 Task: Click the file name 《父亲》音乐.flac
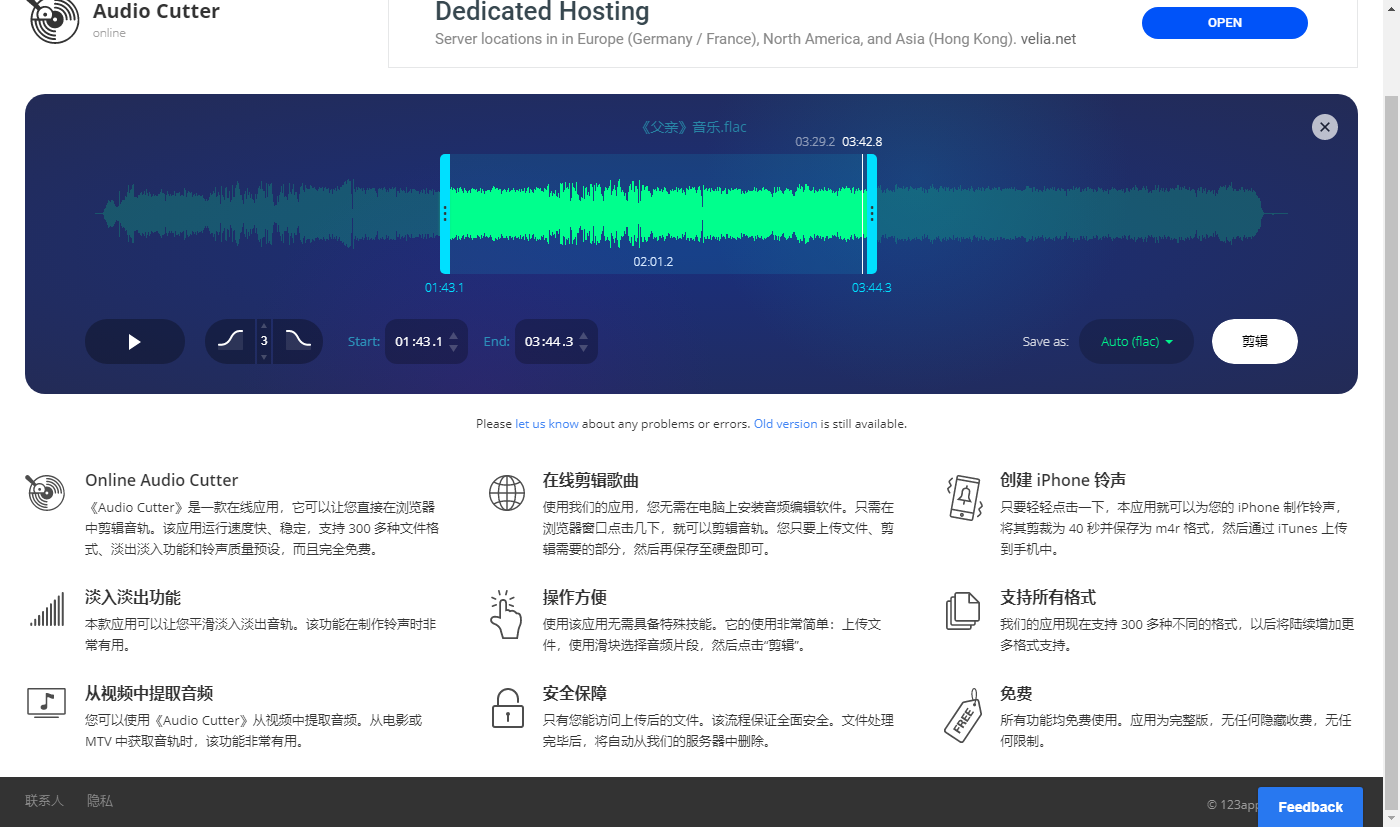coord(693,127)
